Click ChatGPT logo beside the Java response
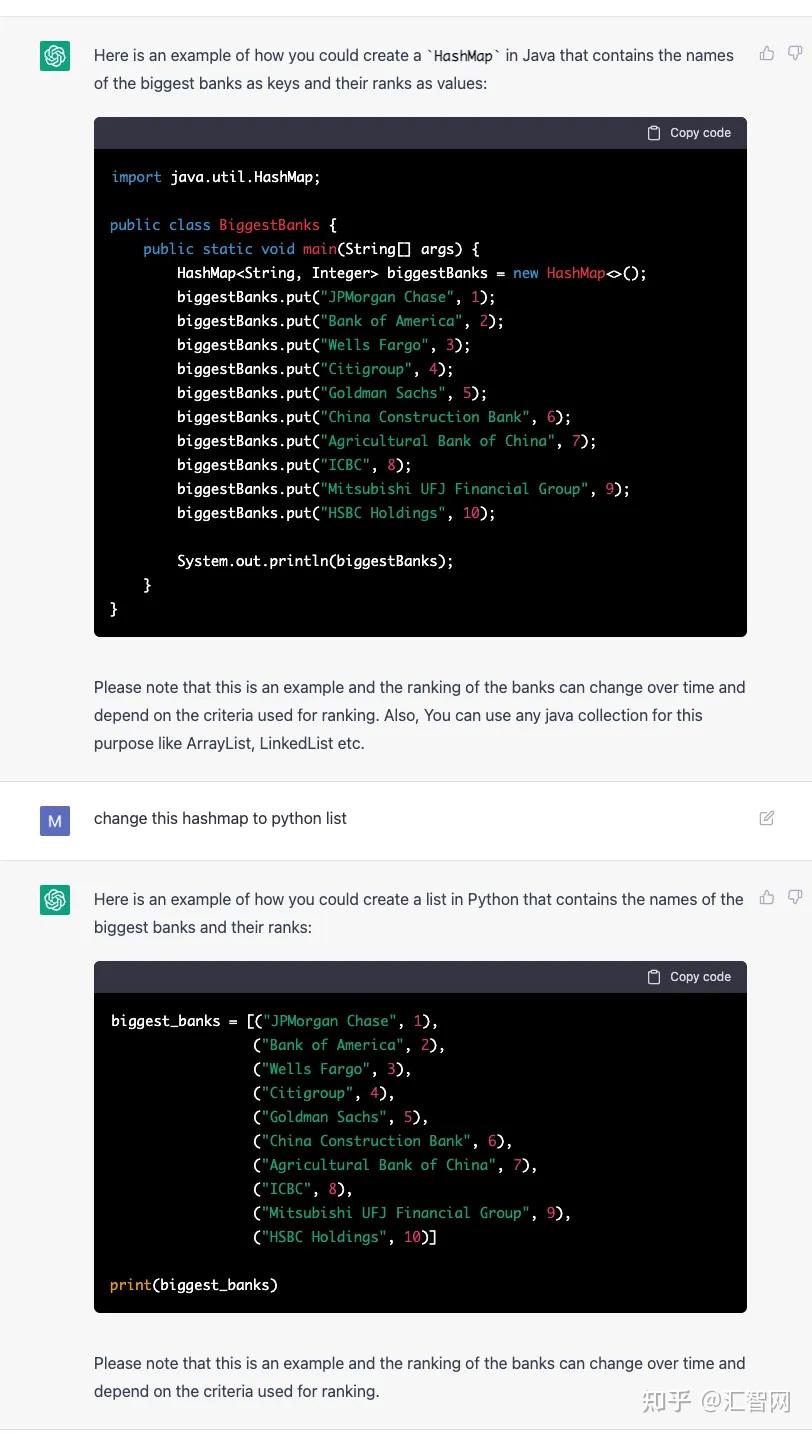 (55, 56)
